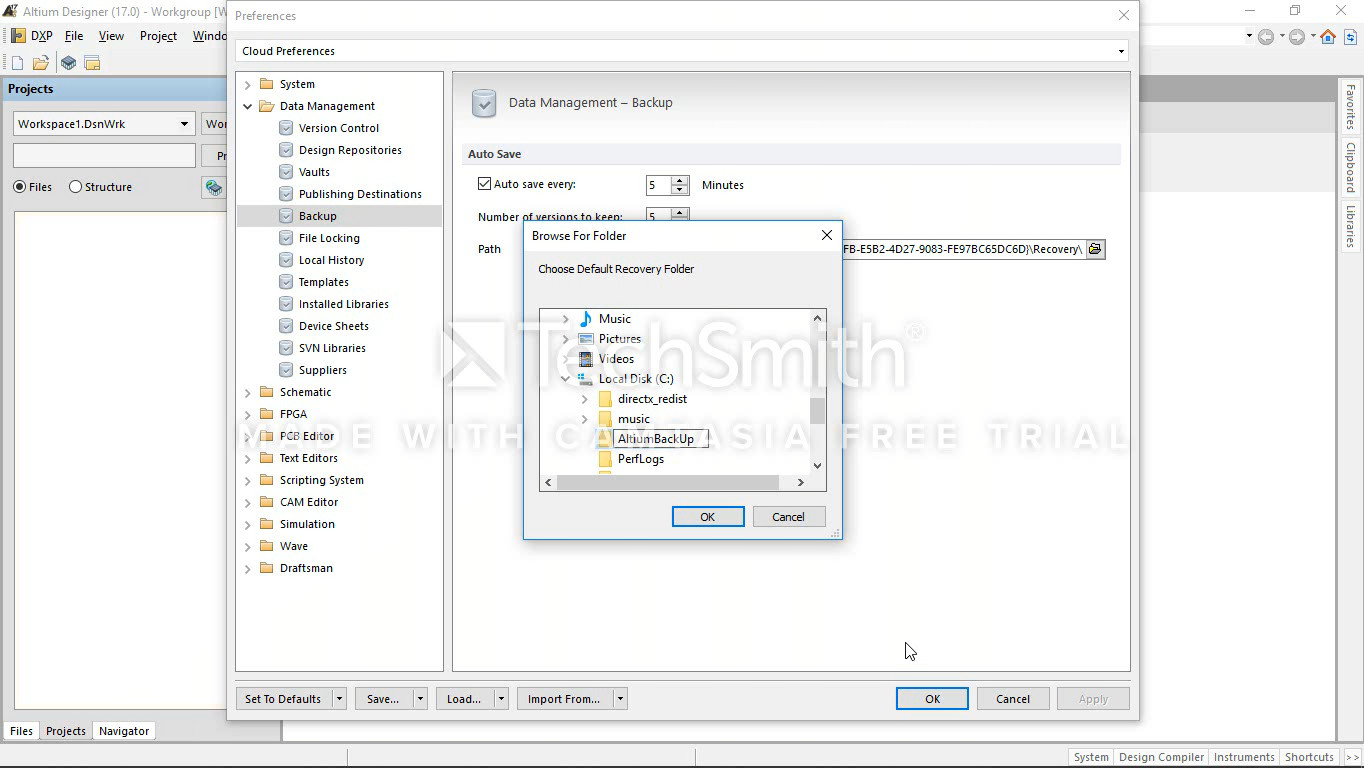
Task: Click the DXP system menu icon
Action: (x=18, y=36)
